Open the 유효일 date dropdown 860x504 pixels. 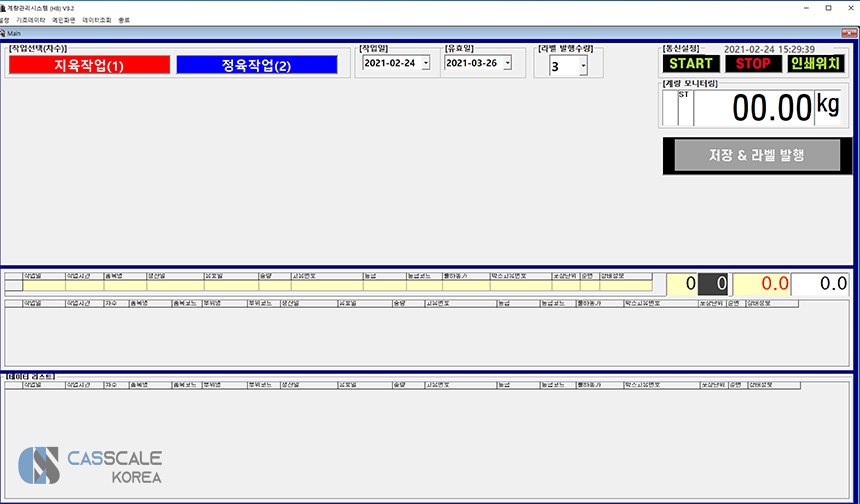pyautogui.click(x=508, y=63)
